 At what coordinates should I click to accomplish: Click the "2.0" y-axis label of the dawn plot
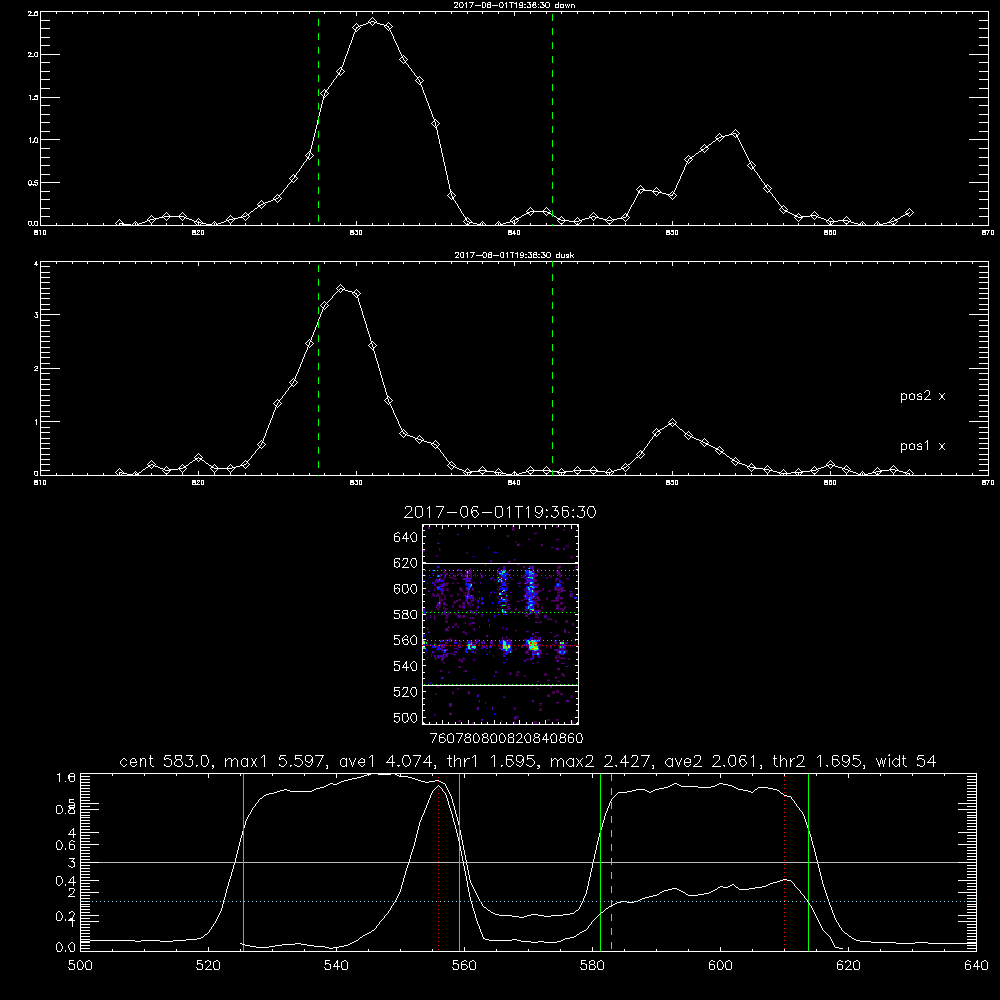click(x=33, y=55)
